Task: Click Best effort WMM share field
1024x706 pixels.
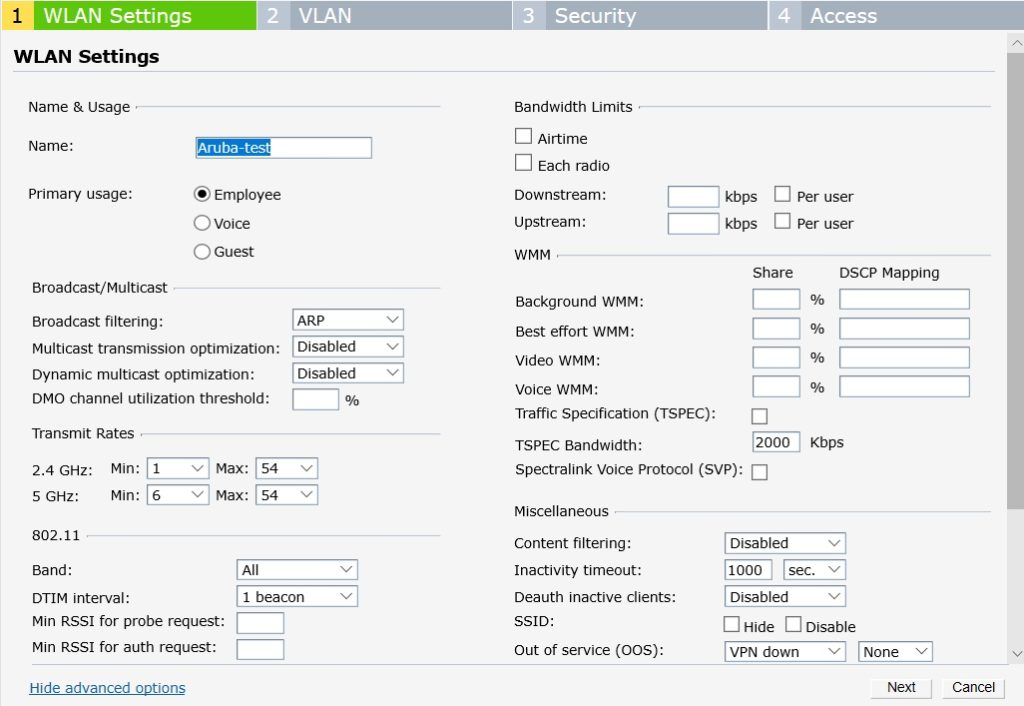Action: 776,329
